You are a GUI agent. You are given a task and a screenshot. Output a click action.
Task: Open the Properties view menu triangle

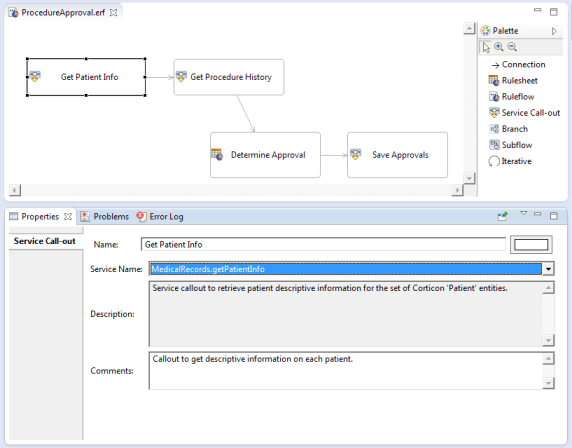[x=523, y=213]
